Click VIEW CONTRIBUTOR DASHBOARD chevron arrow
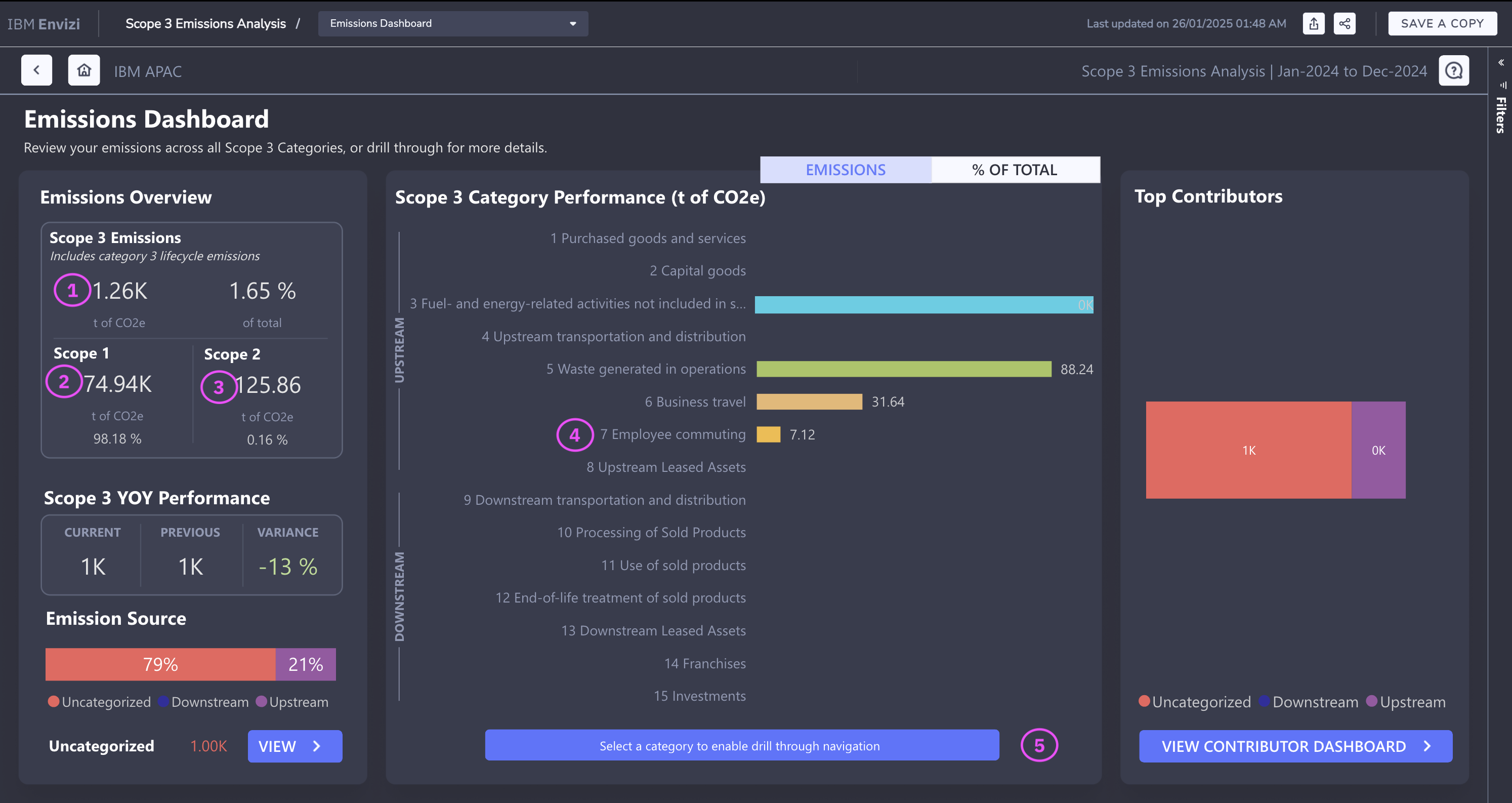 (1427, 746)
